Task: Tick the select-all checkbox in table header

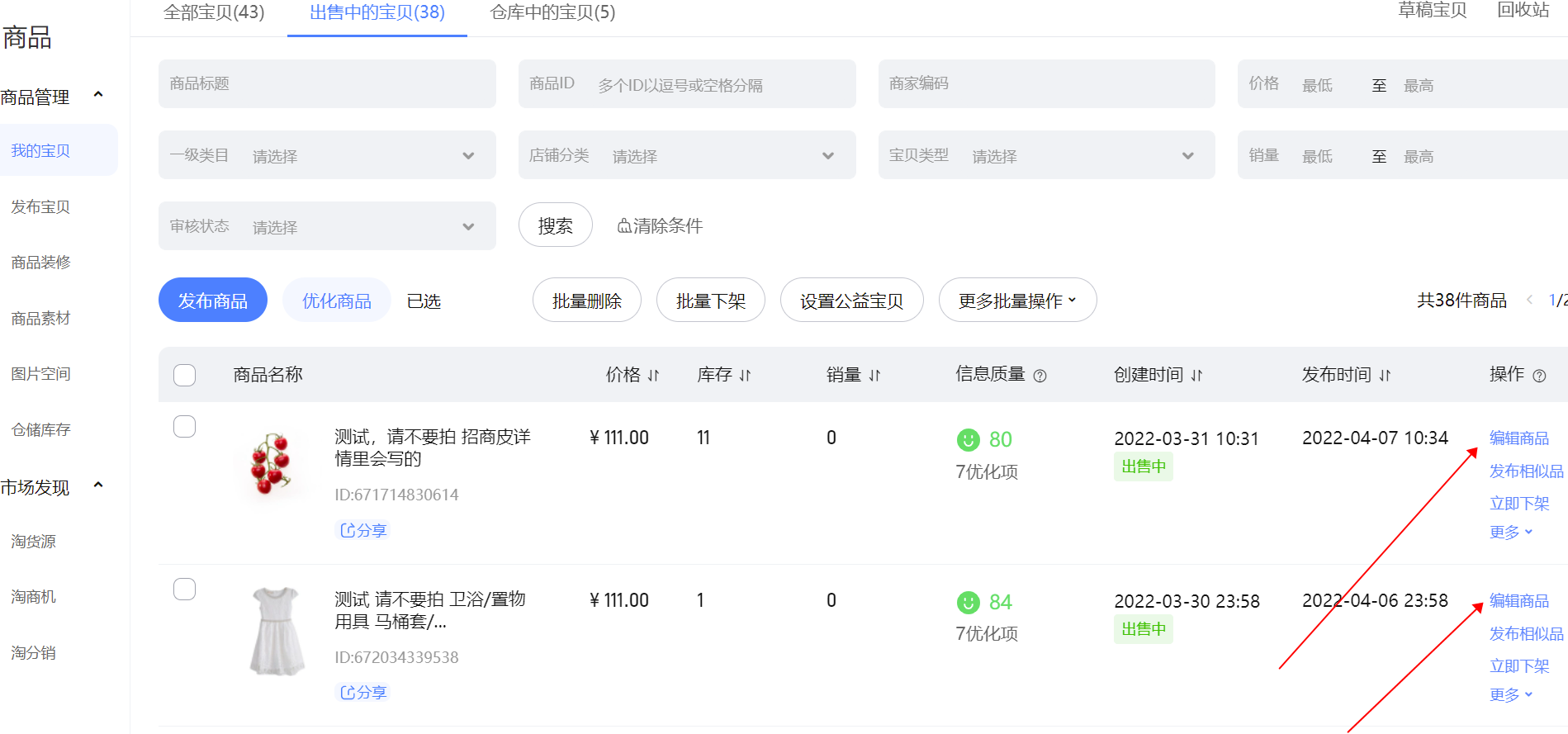Action: tap(185, 375)
